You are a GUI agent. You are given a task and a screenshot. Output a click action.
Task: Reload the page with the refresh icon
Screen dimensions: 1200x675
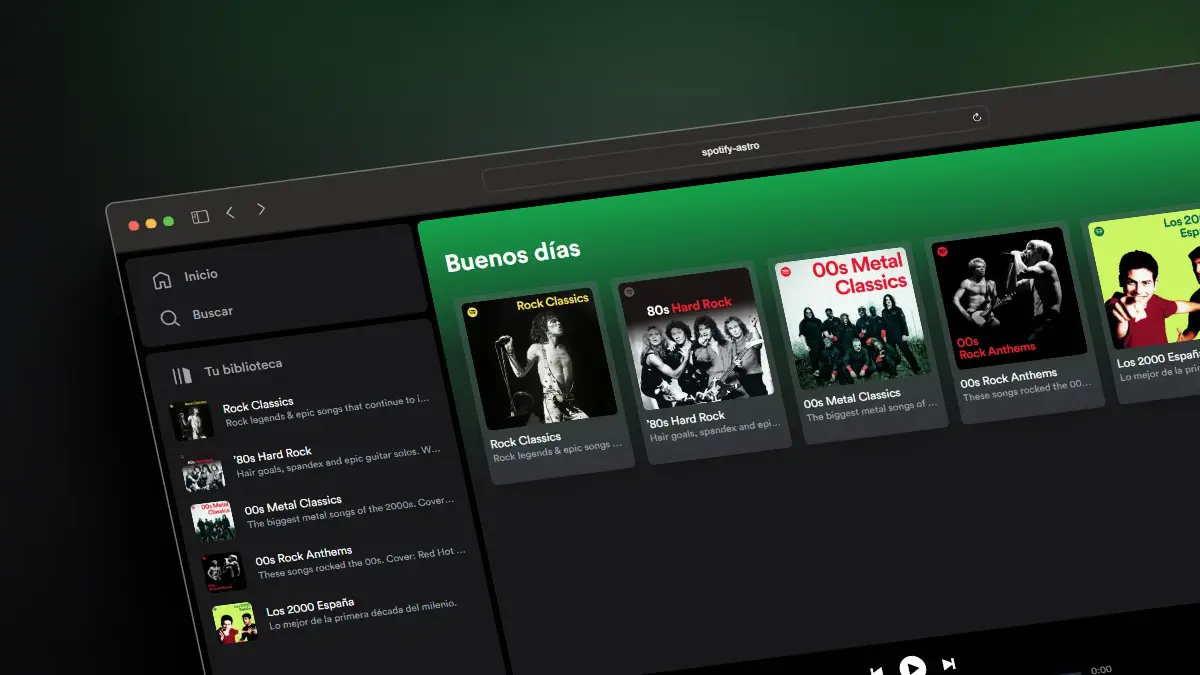tap(977, 117)
